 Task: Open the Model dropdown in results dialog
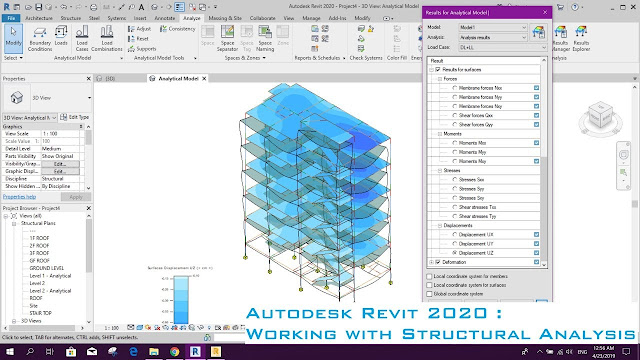pyautogui.click(x=493, y=27)
